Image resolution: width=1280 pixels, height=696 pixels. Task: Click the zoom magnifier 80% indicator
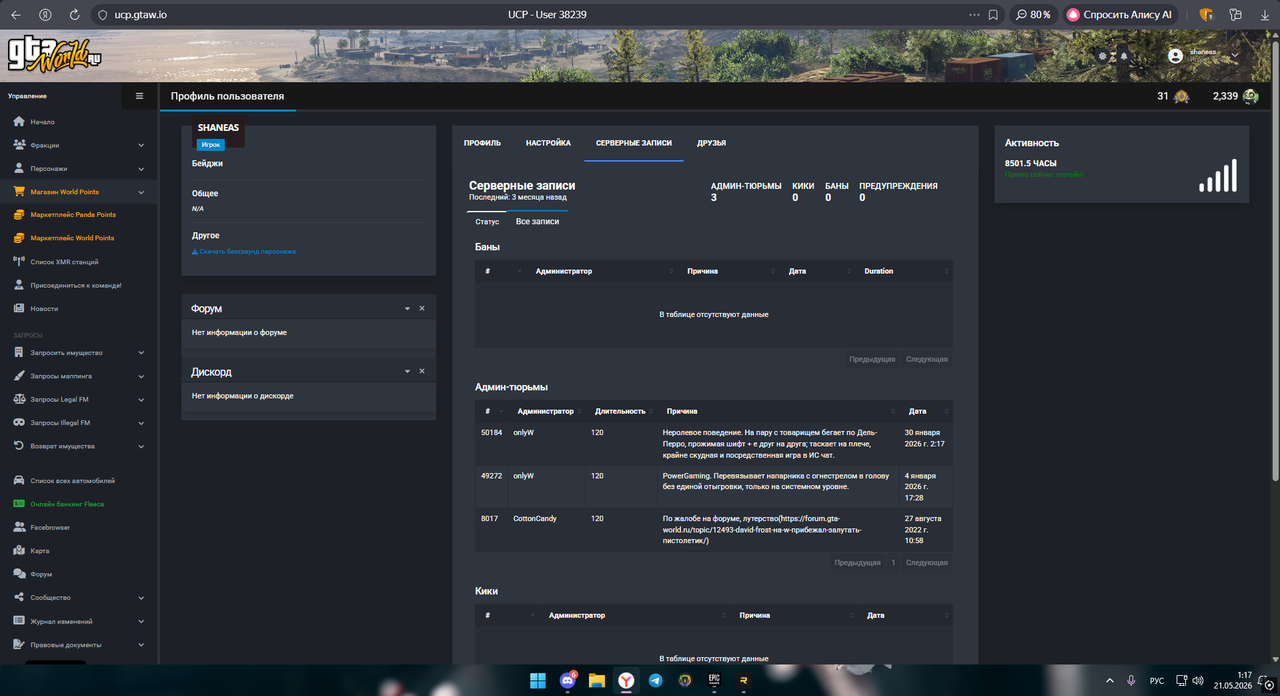1033,15
